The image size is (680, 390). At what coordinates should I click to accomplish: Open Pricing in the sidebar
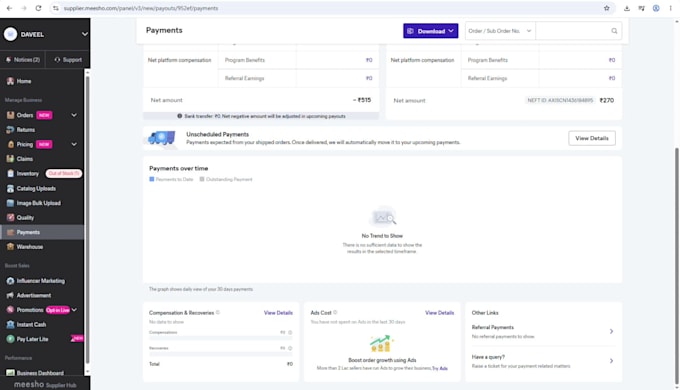25,144
